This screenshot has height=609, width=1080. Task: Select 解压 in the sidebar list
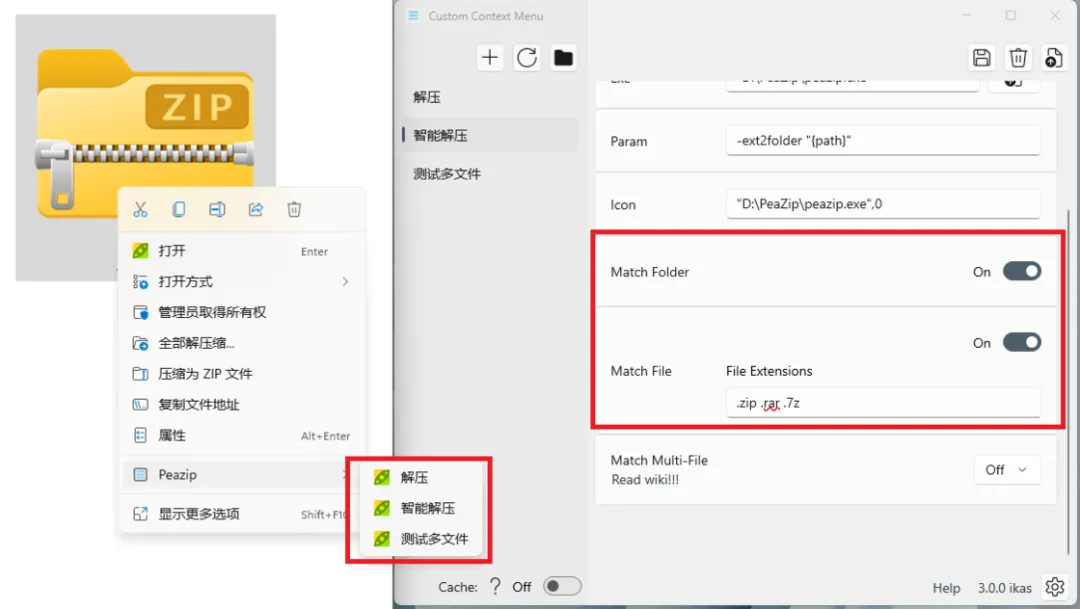coord(490,97)
